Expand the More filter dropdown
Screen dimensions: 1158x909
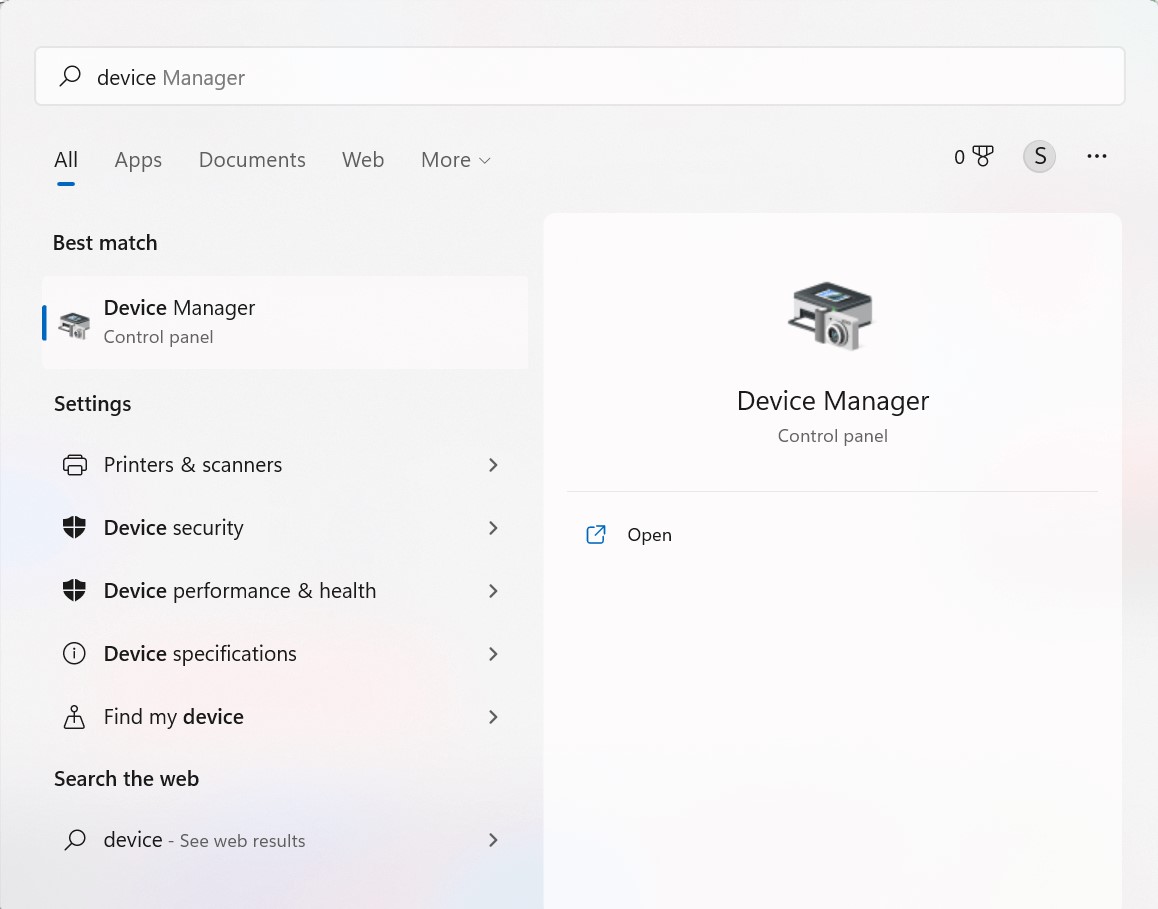coord(455,160)
